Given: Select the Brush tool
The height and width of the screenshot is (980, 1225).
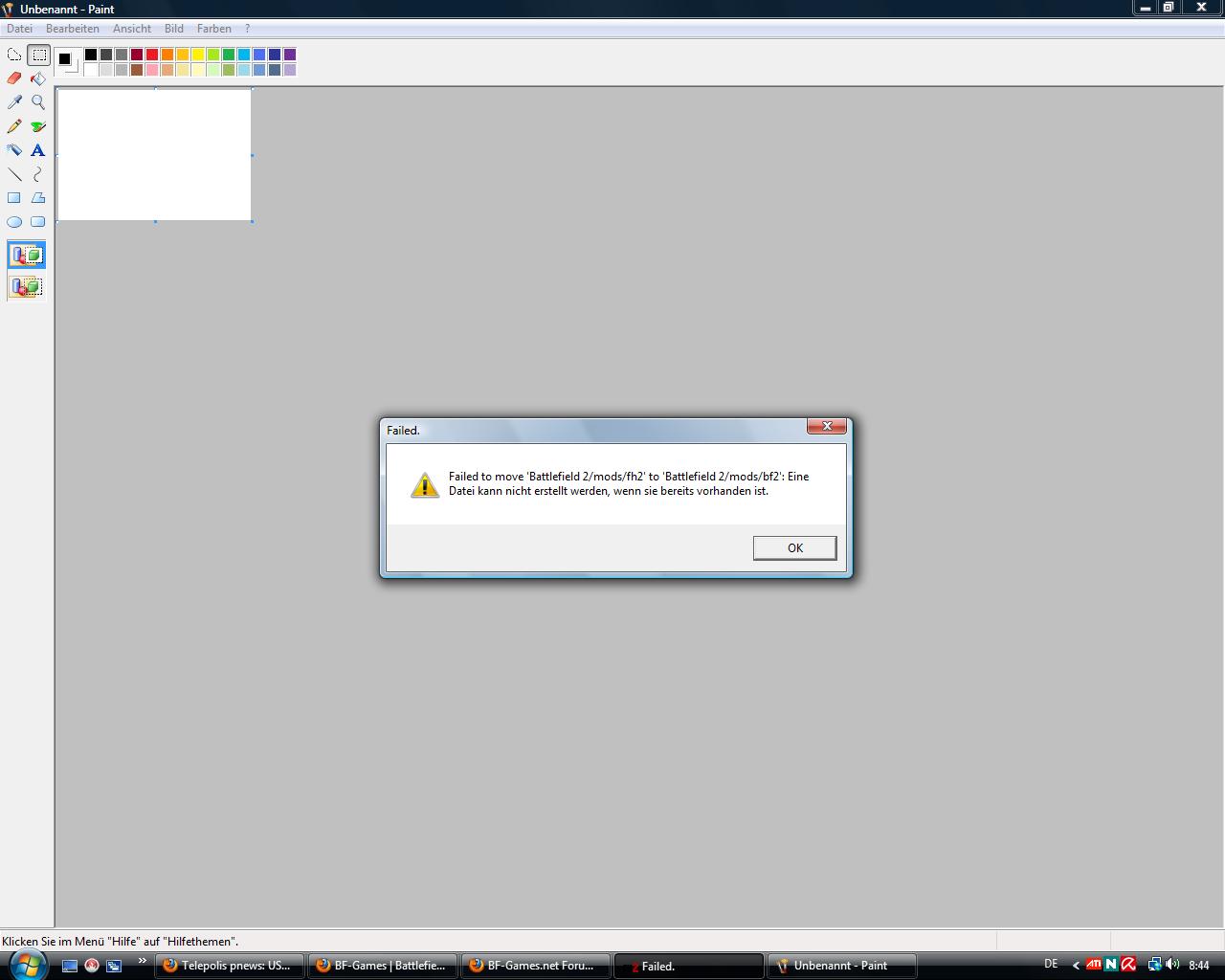Looking at the screenshot, I should 38,126.
